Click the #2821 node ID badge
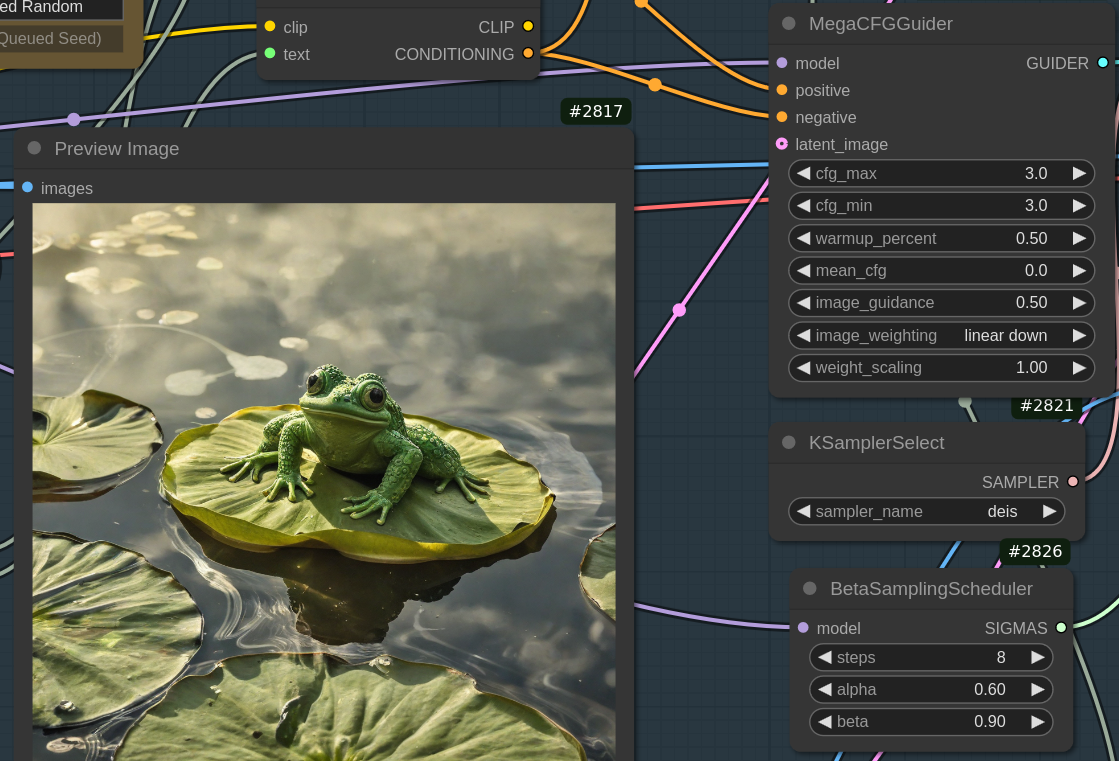The height and width of the screenshot is (761, 1119). (1047, 405)
